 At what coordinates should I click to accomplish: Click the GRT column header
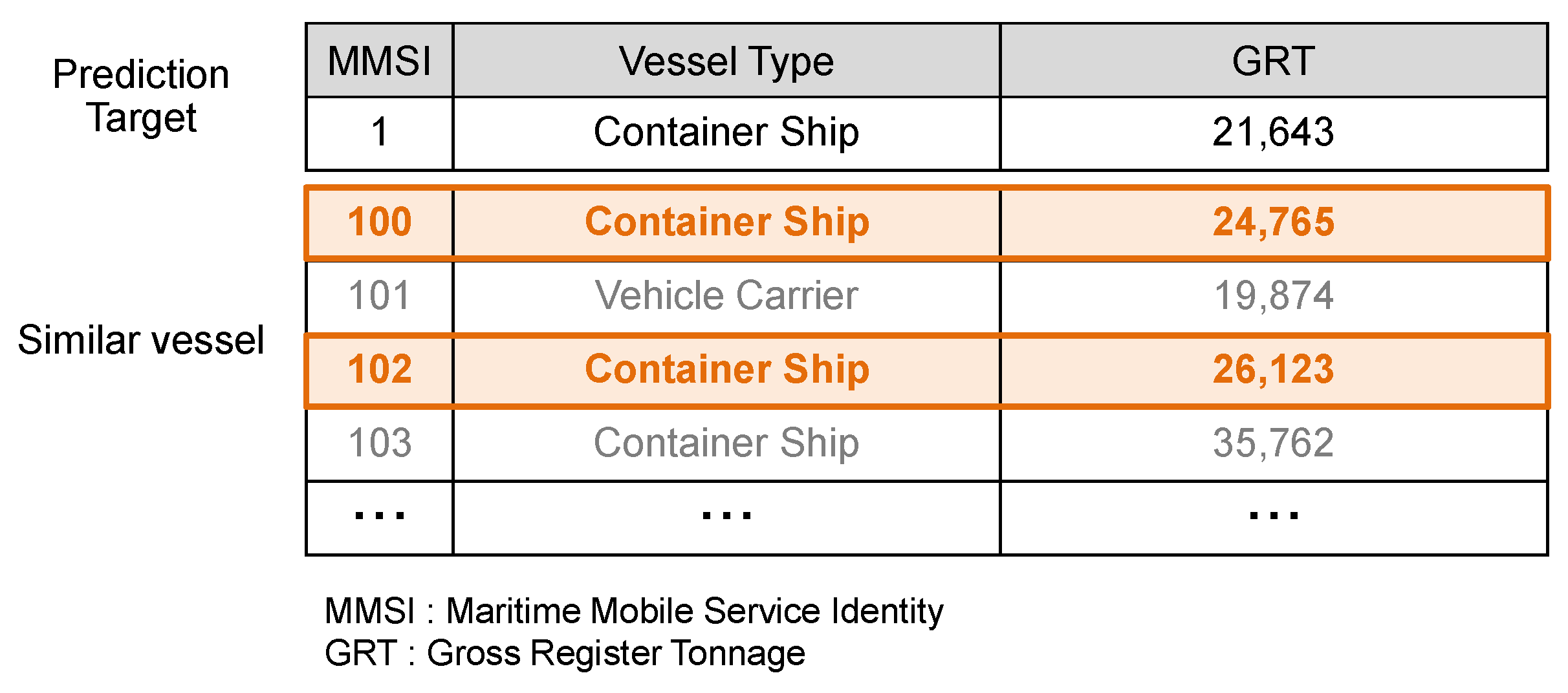1273,61
